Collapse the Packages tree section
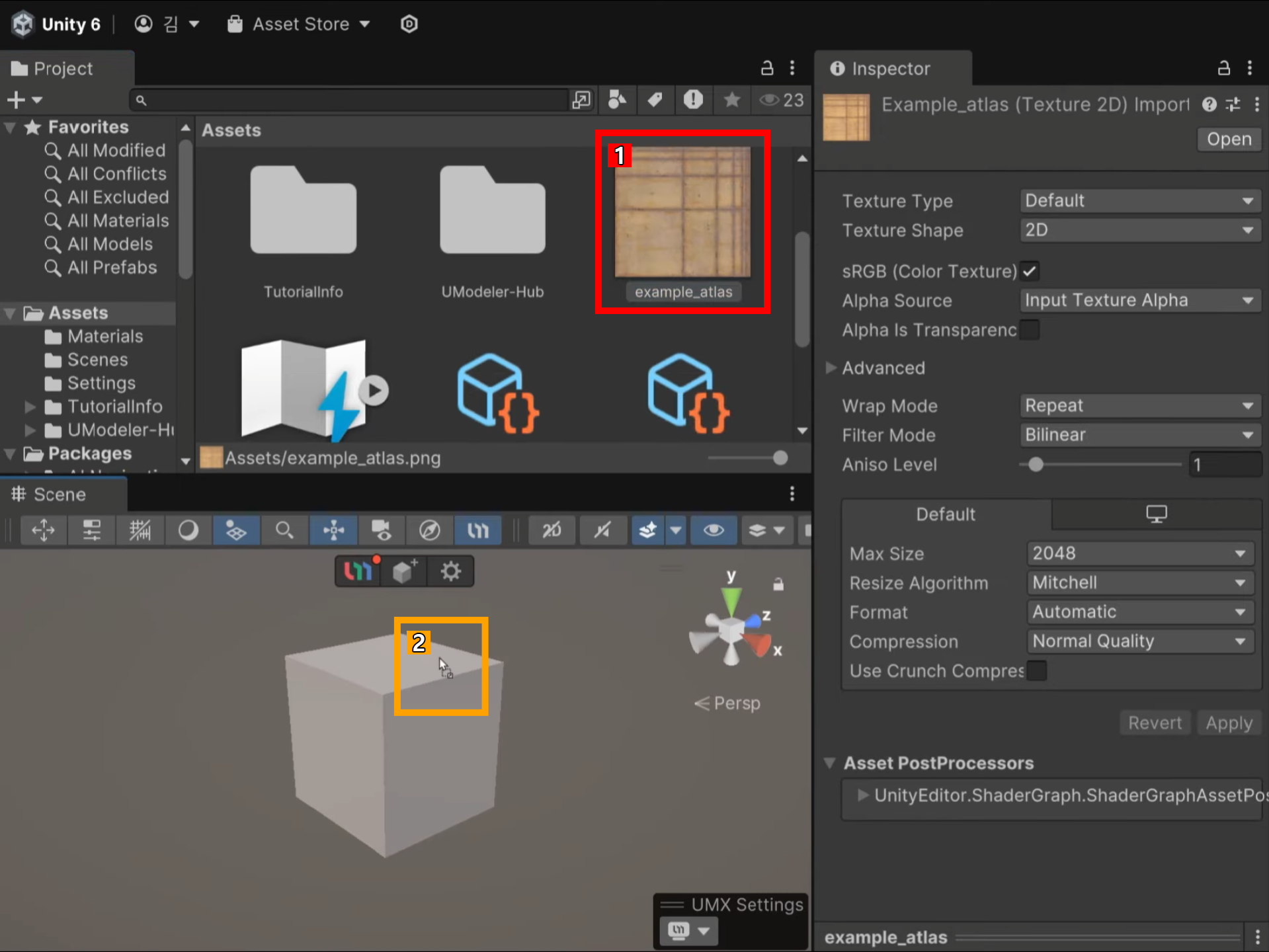1269x952 pixels. tap(10, 454)
